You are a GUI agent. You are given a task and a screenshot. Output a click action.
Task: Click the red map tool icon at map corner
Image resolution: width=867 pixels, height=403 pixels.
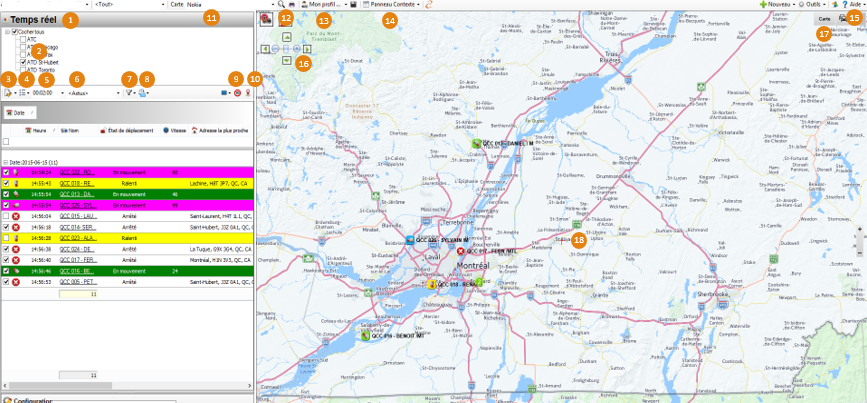tap(265, 19)
